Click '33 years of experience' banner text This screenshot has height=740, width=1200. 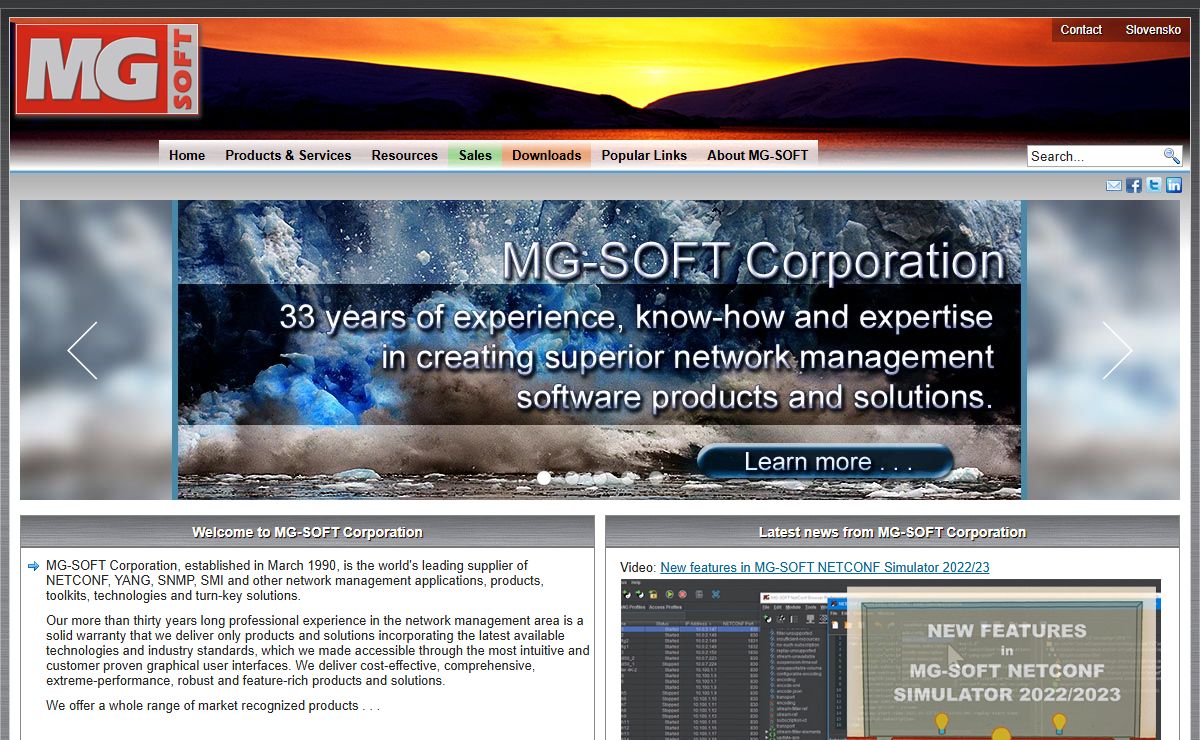636,317
